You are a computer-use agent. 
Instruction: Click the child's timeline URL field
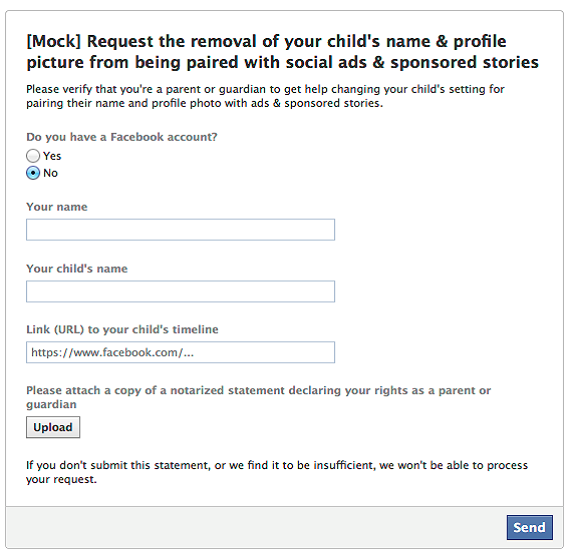pyautogui.click(x=180, y=352)
